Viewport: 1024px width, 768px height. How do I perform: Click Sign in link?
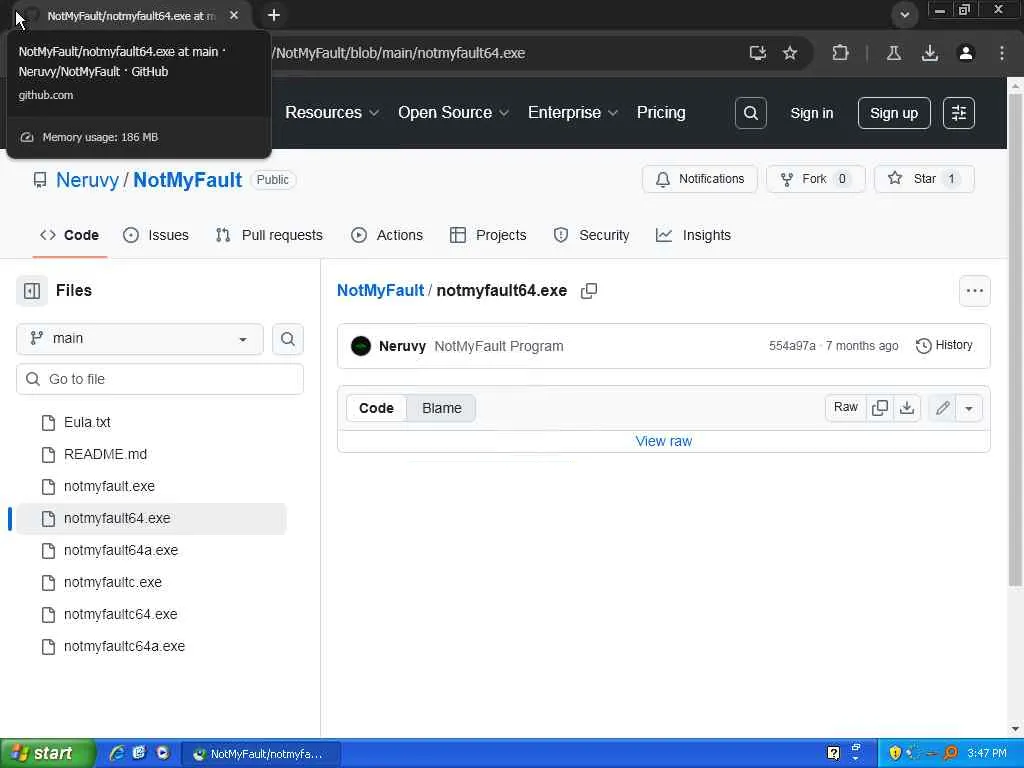point(812,113)
